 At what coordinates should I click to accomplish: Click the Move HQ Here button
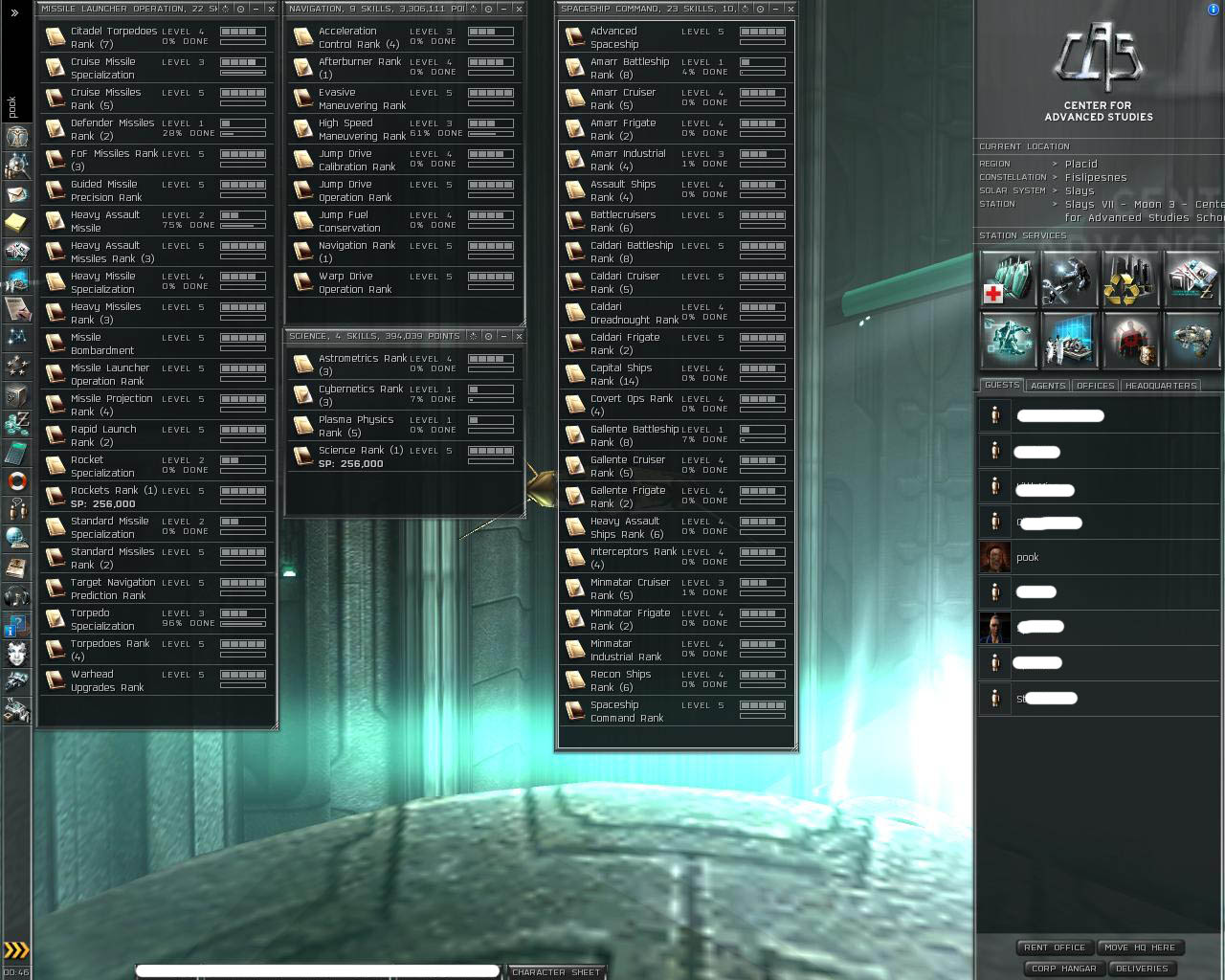point(1141,947)
